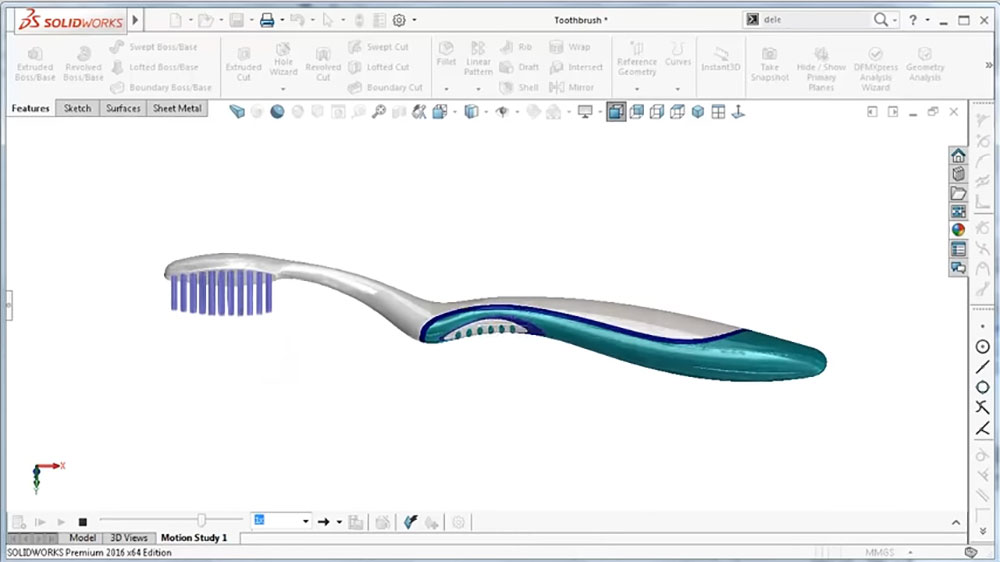Click Take Snapshot in the ribbon
Image resolution: width=1000 pixels, height=562 pixels.
(x=770, y=64)
